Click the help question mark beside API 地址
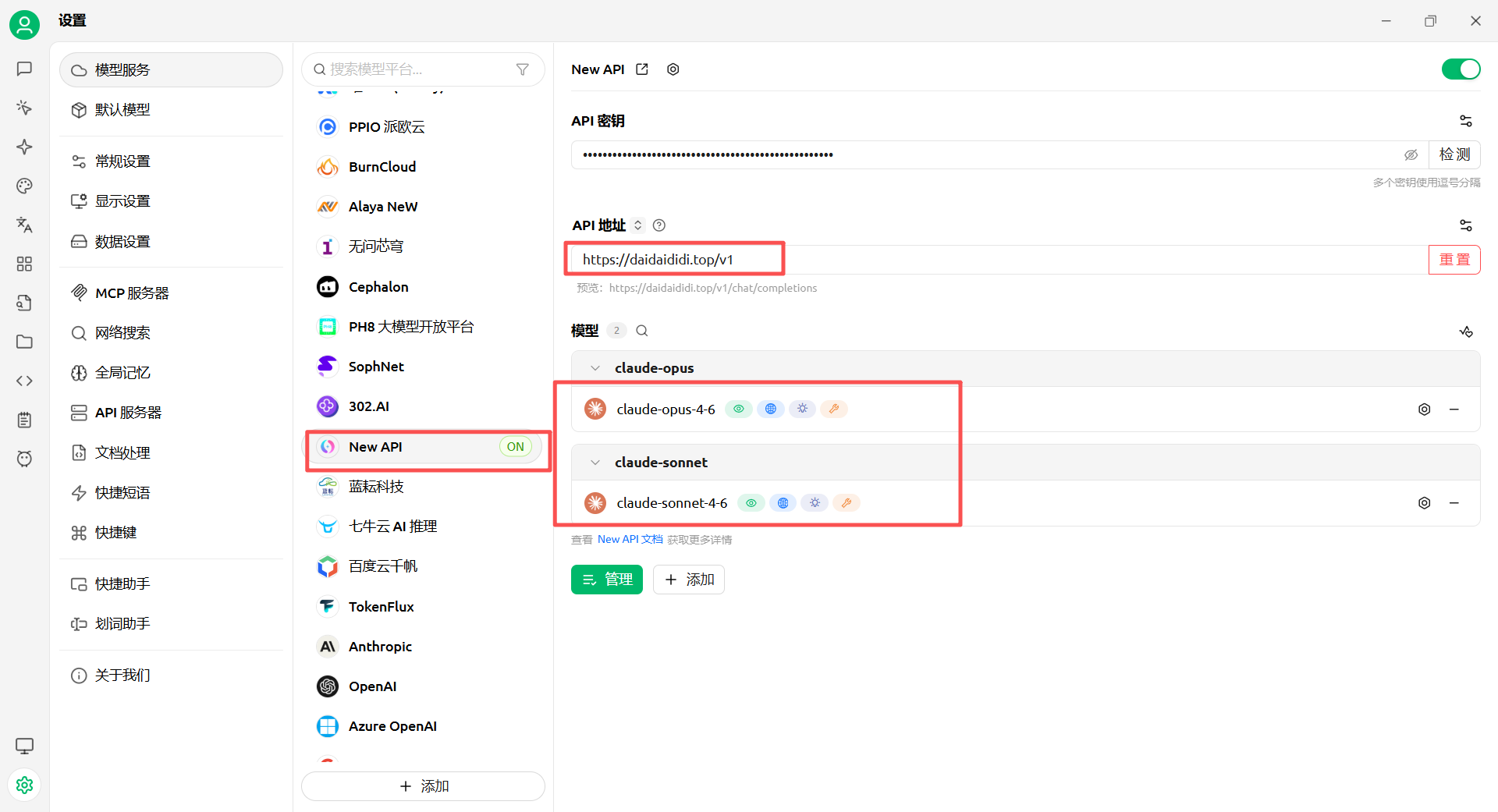 659,225
